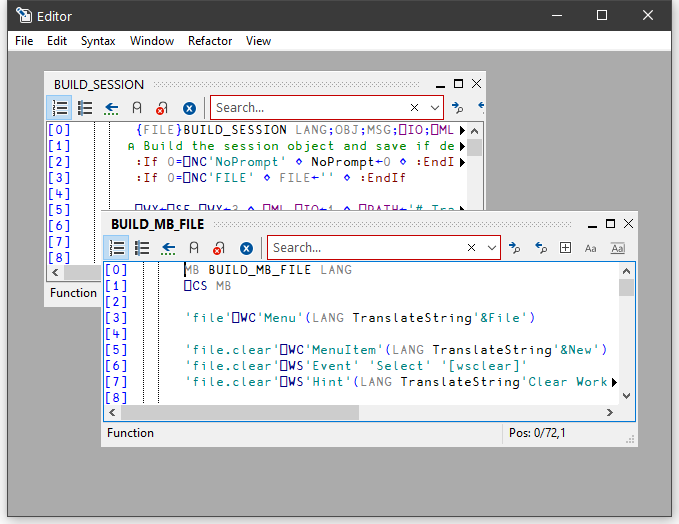Open search history dropdown in BUILD_SESSION
Image resolution: width=679 pixels, height=524 pixels.
(434, 108)
